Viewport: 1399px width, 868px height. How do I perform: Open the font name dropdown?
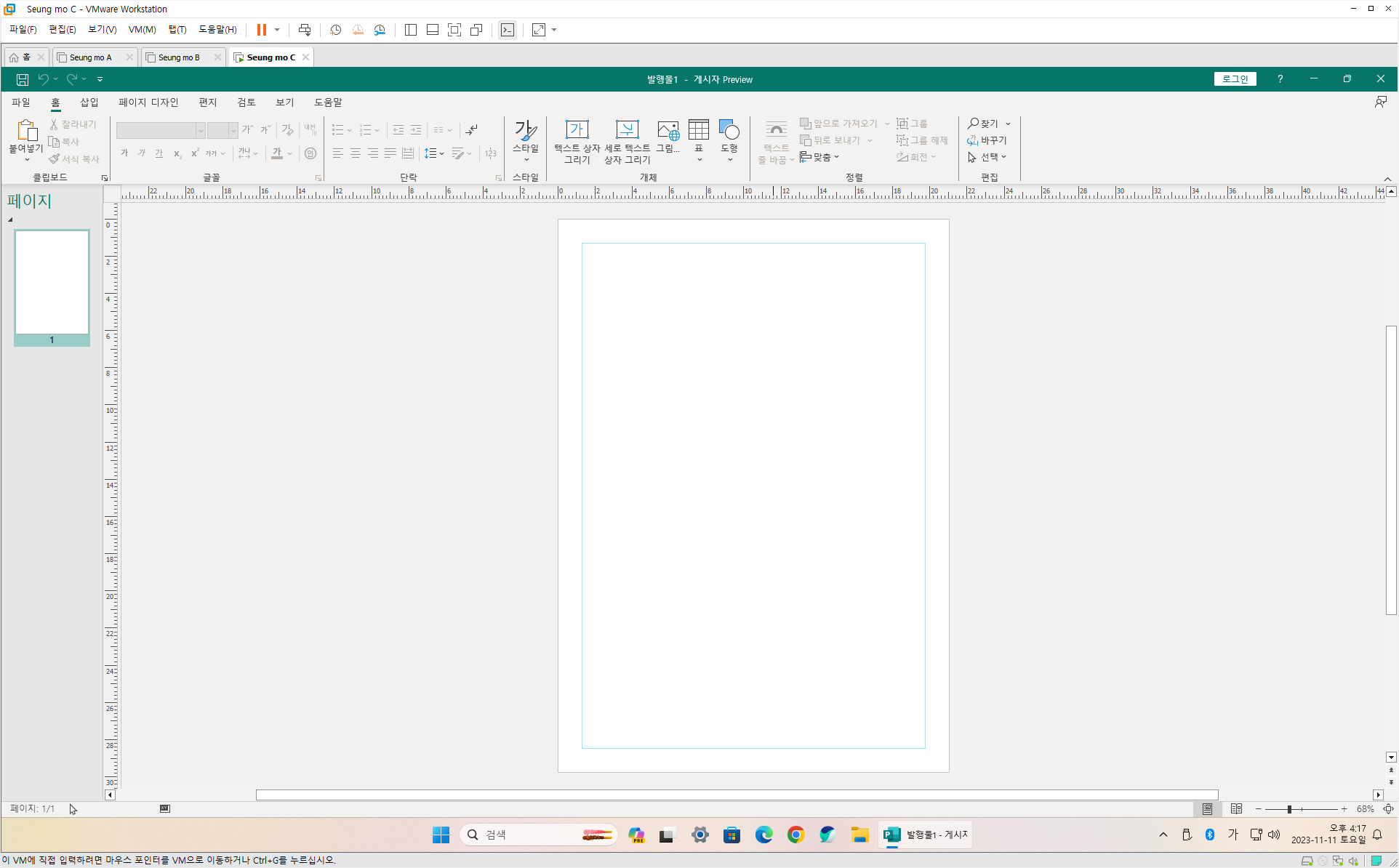[201, 131]
